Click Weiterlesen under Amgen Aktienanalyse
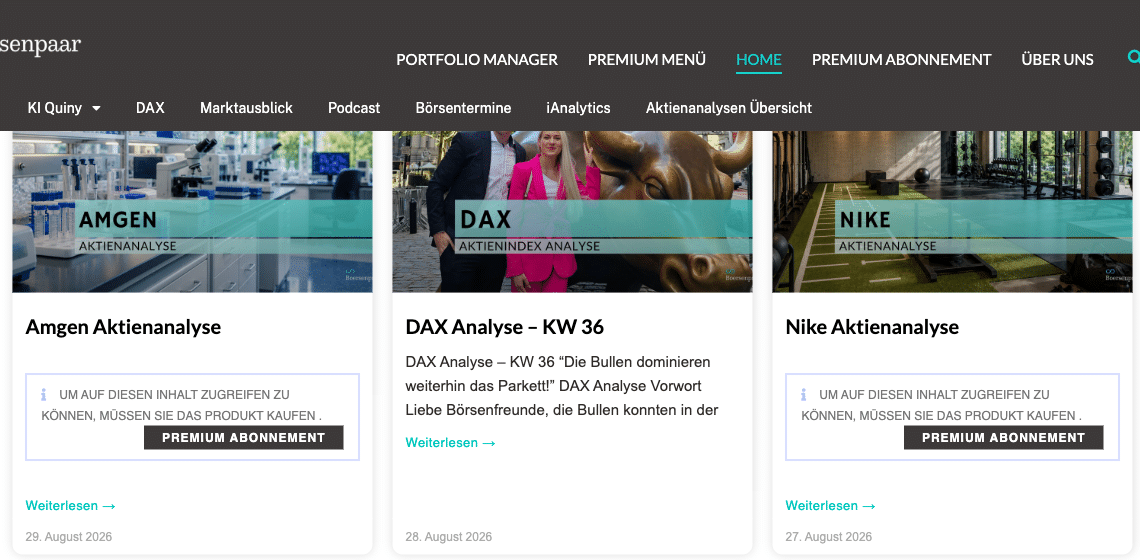The image size is (1140, 560). [71, 505]
